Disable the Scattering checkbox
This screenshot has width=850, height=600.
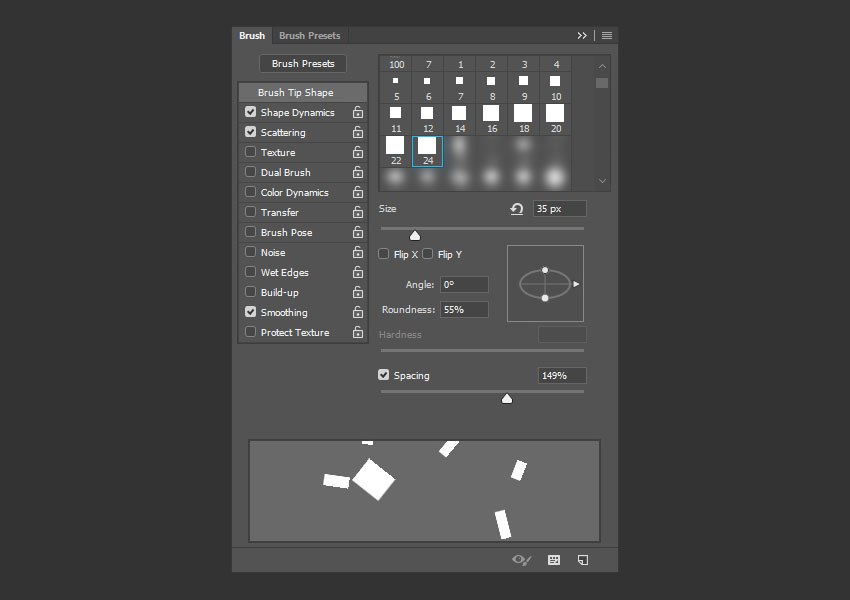(x=250, y=132)
